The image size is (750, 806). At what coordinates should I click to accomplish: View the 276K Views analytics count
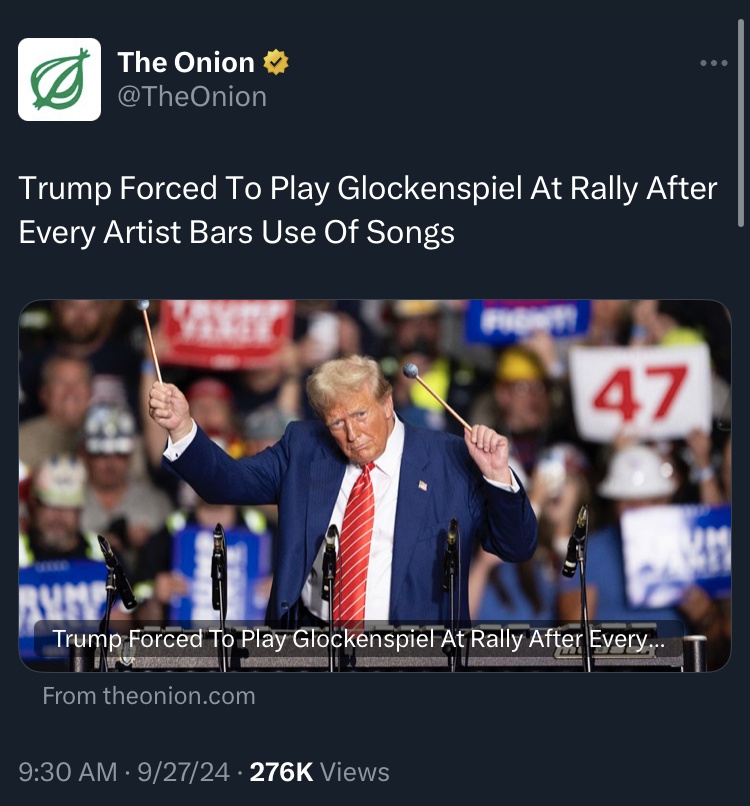point(319,772)
